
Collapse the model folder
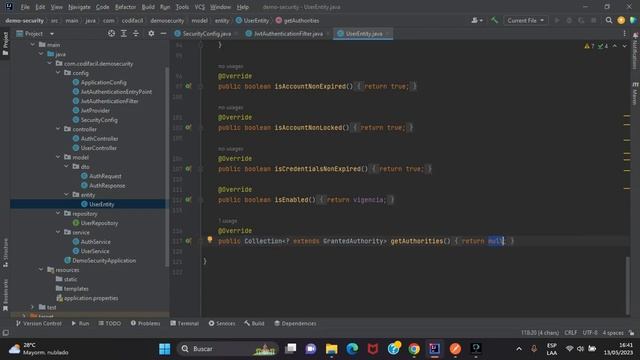click(x=58, y=157)
